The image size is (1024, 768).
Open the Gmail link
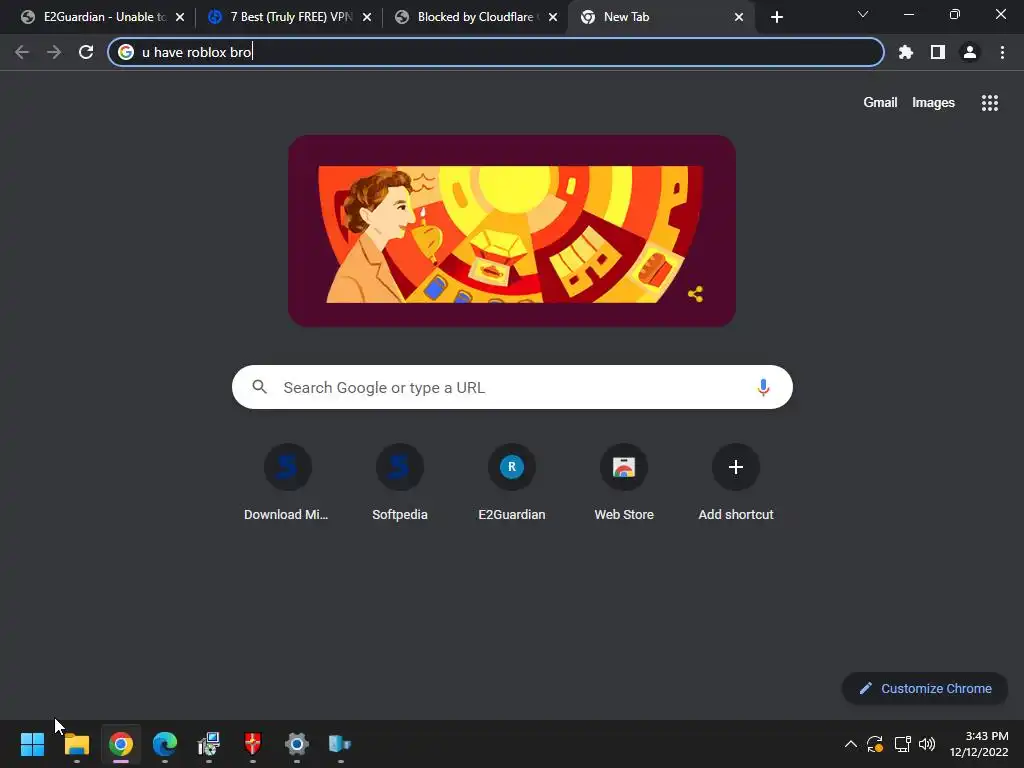(880, 103)
